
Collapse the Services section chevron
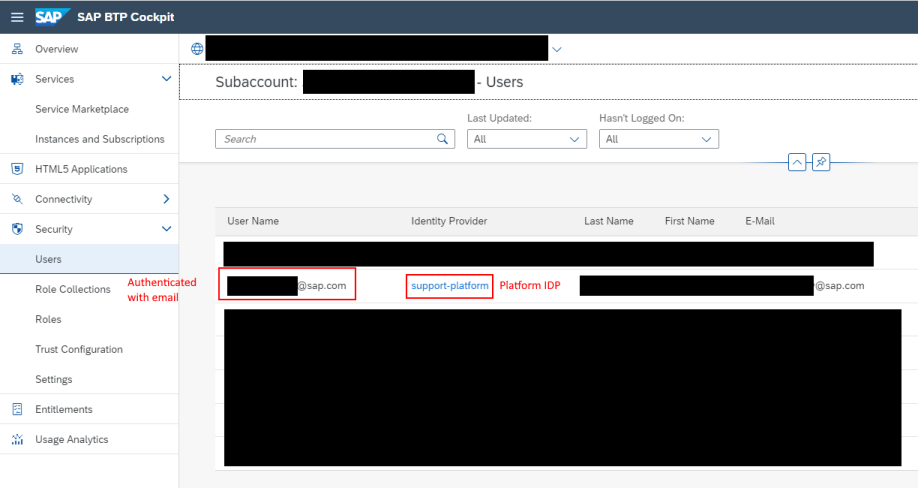pos(166,78)
